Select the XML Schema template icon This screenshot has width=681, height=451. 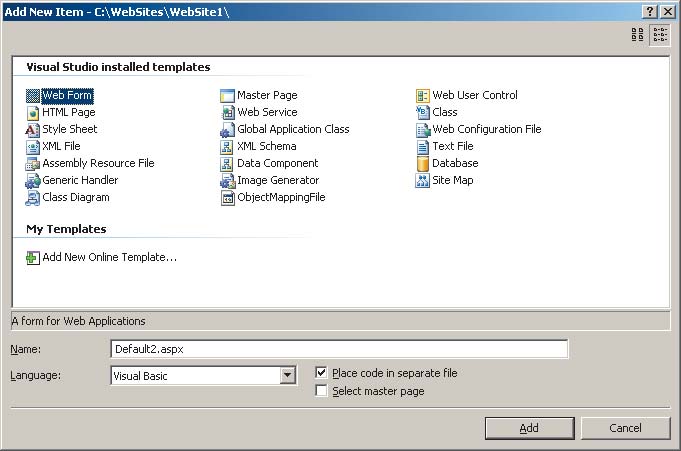pos(227,146)
